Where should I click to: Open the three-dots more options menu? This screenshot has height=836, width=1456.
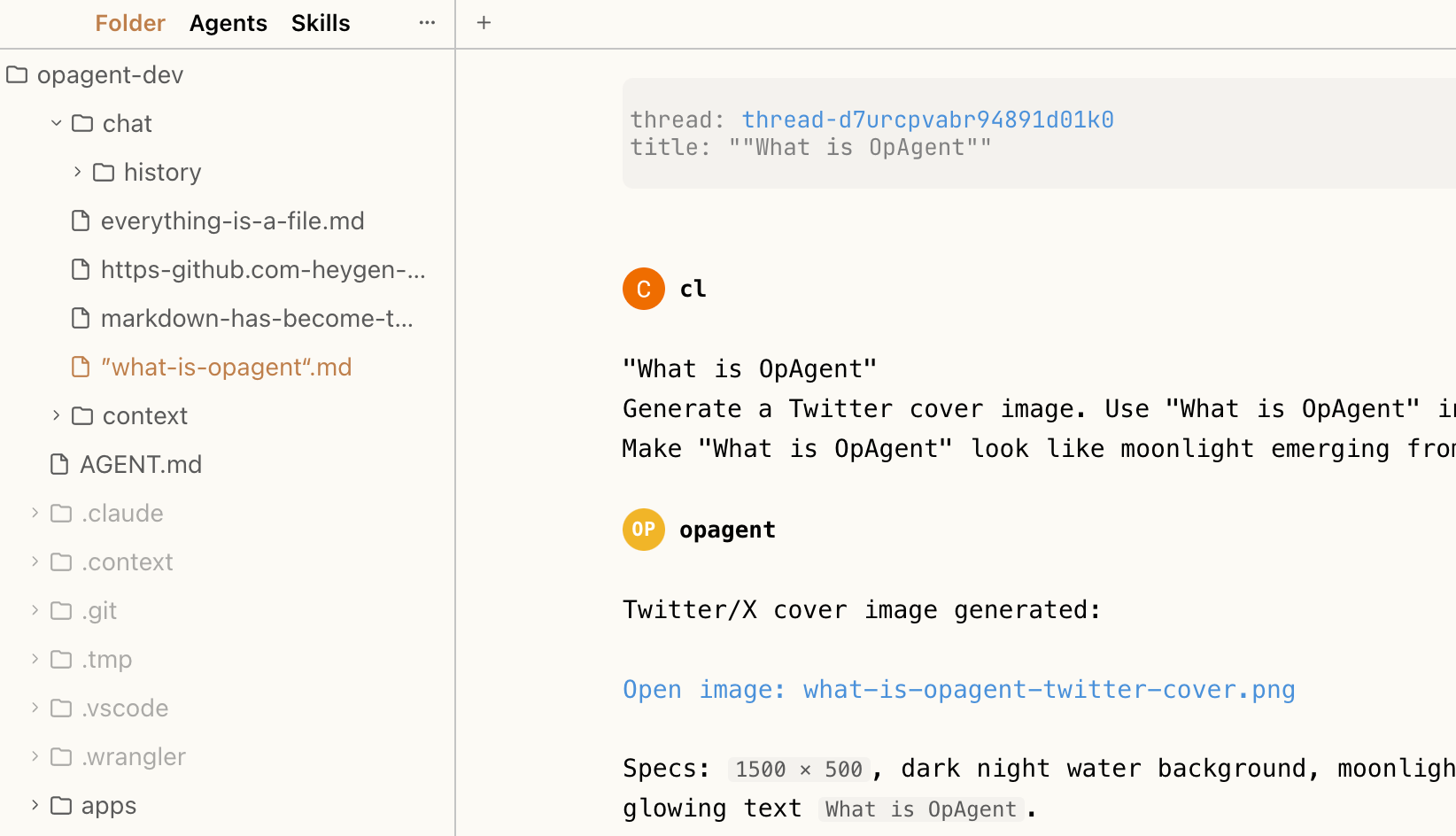click(427, 23)
